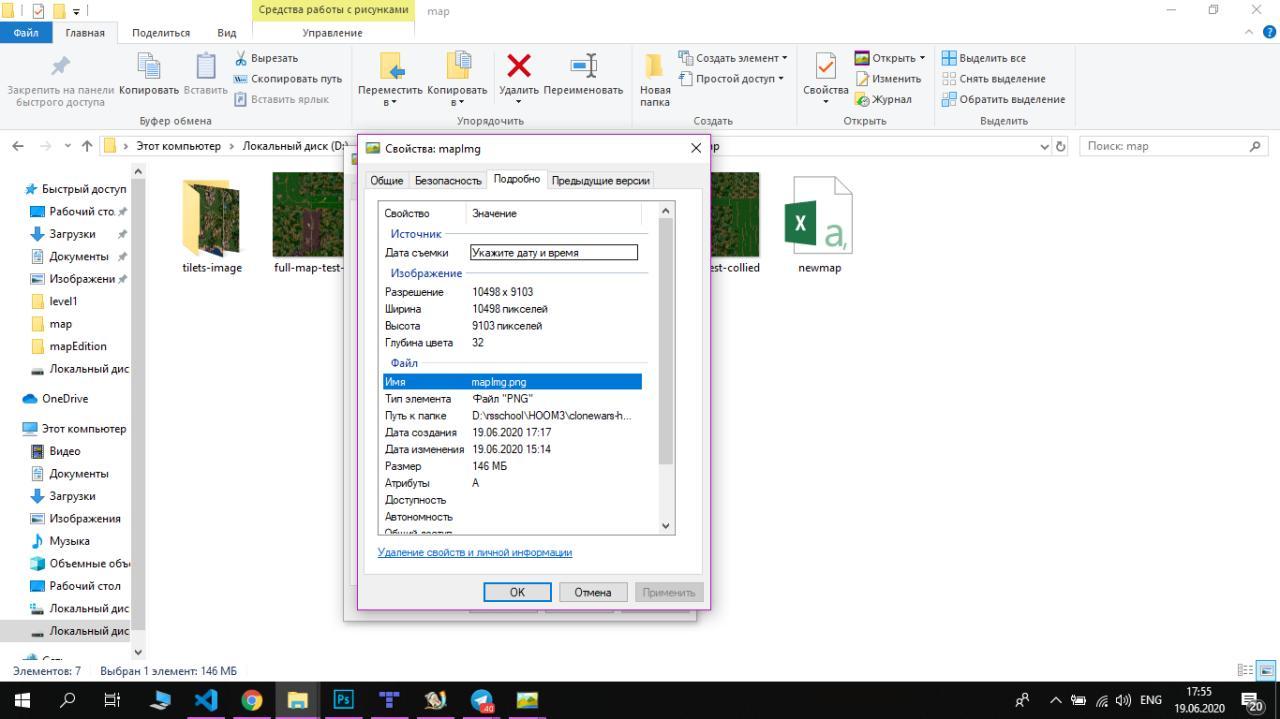1280x719 pixels.
Task: Select the Вырезать scissors command
Action: pos(266,58)
